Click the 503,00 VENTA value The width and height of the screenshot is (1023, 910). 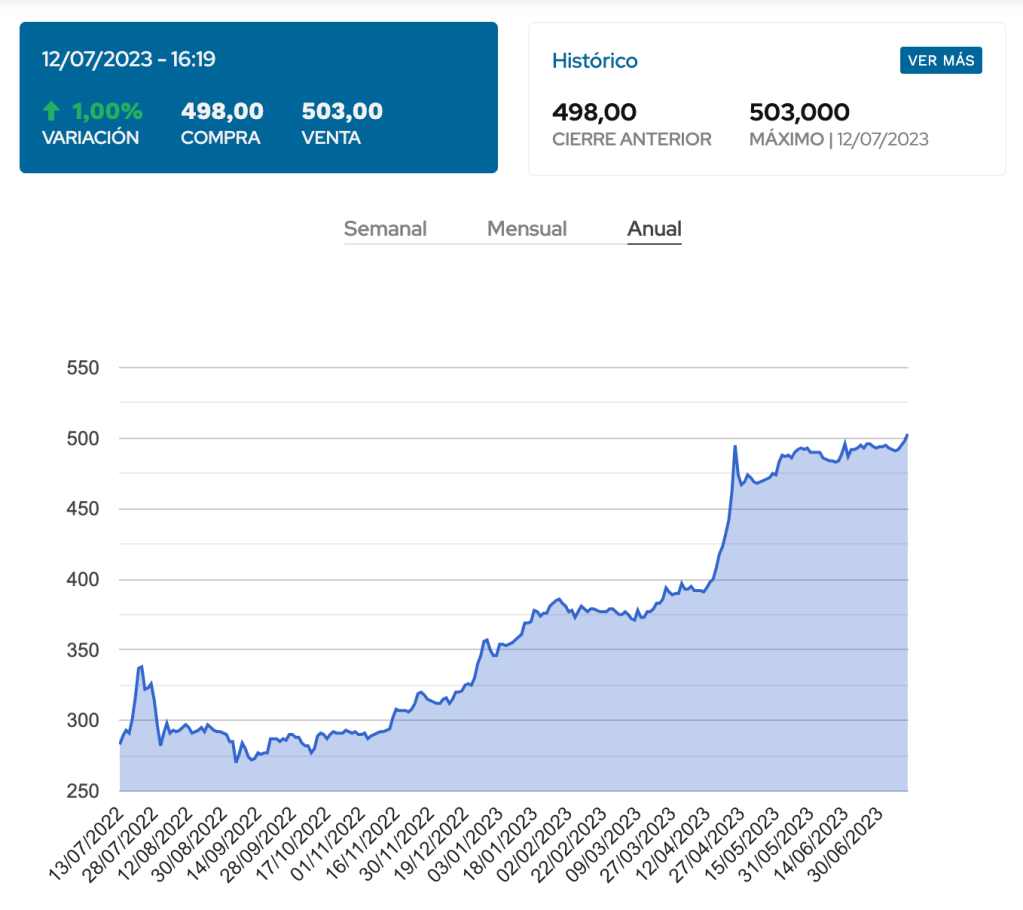point(342,111)
